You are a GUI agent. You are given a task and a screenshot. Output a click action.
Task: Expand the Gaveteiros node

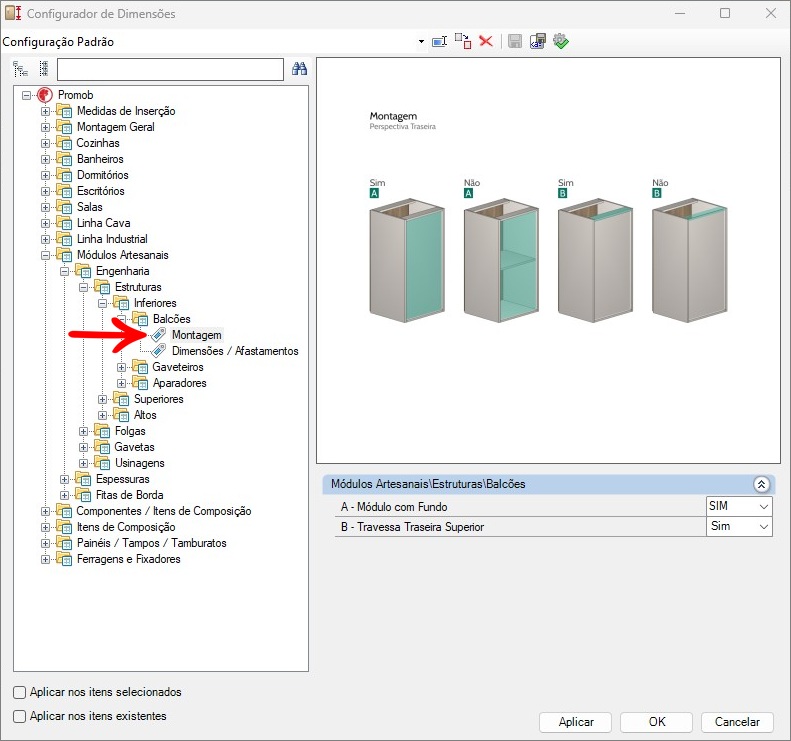pos(122,367)
